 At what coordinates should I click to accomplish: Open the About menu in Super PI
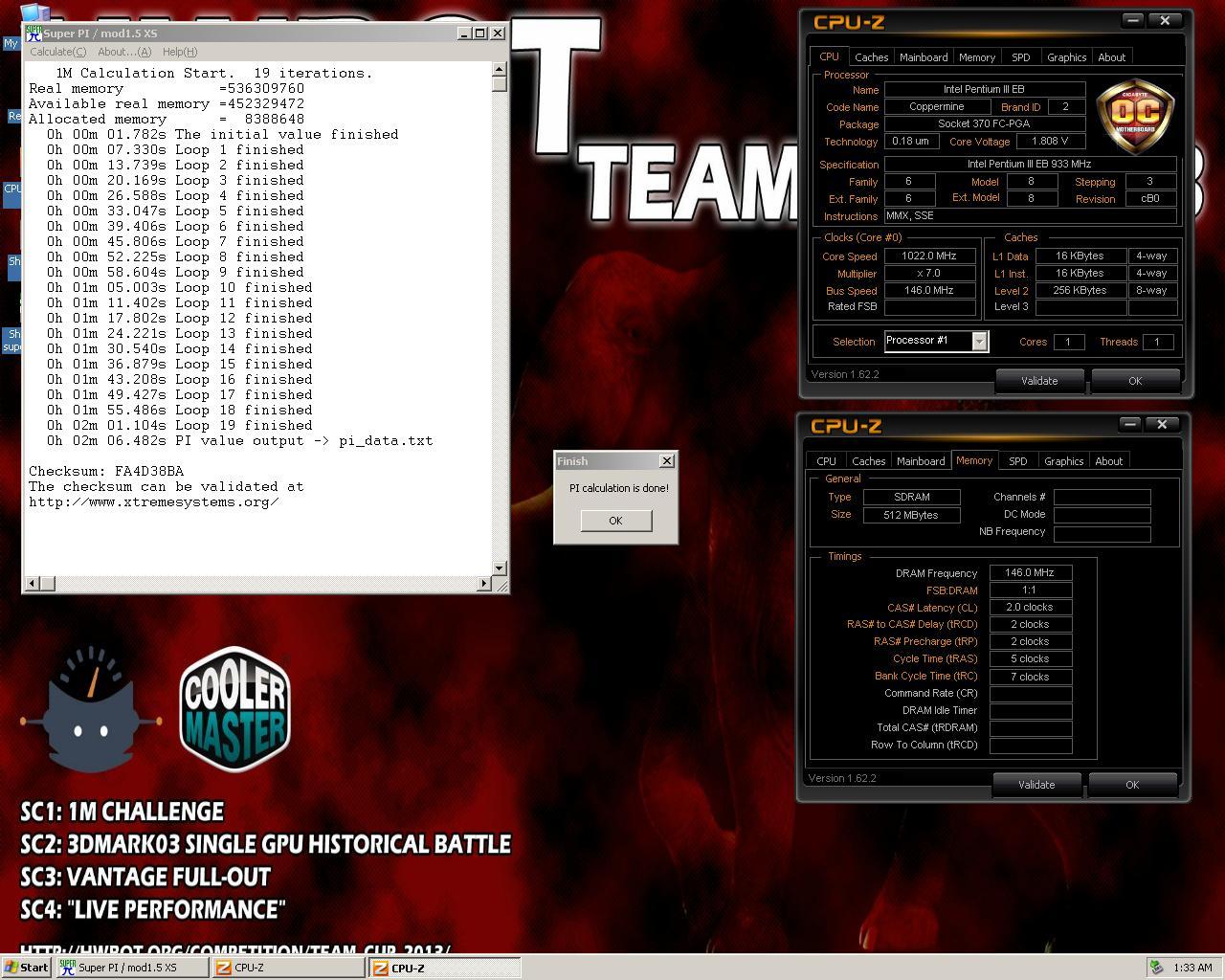(x=124, y=52)
